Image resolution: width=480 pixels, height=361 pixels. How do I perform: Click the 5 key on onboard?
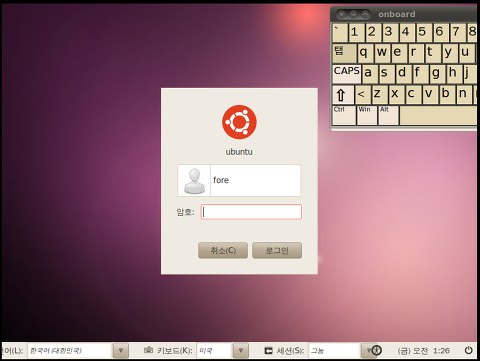point(424,33)
